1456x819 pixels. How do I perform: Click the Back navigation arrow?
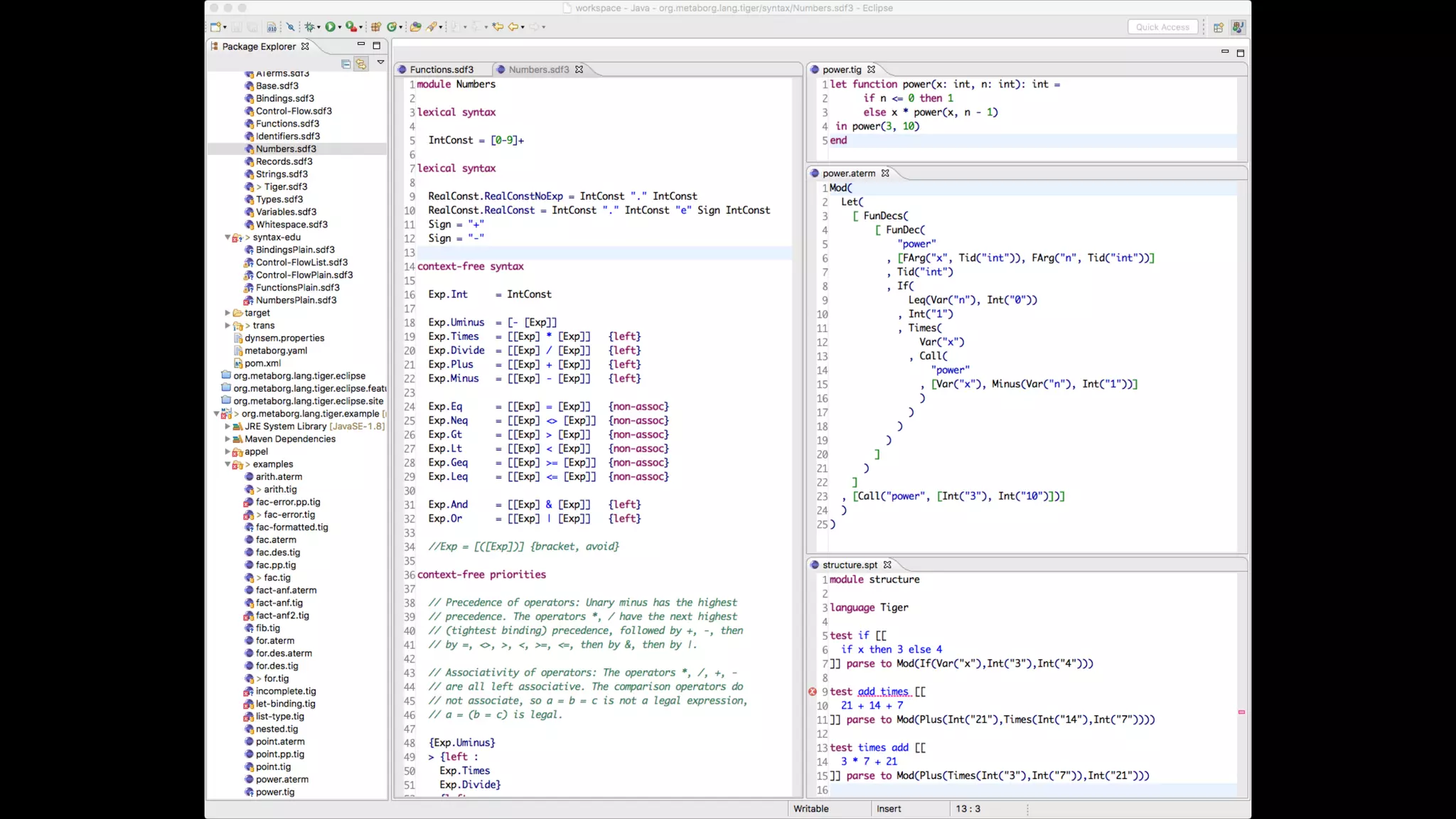pos(513,27)
